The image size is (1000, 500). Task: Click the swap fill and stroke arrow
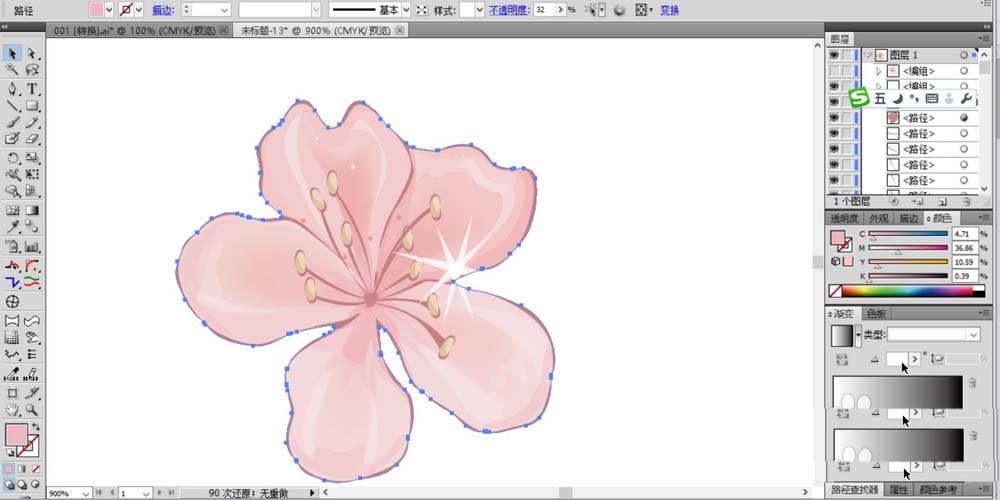point(36,427)
